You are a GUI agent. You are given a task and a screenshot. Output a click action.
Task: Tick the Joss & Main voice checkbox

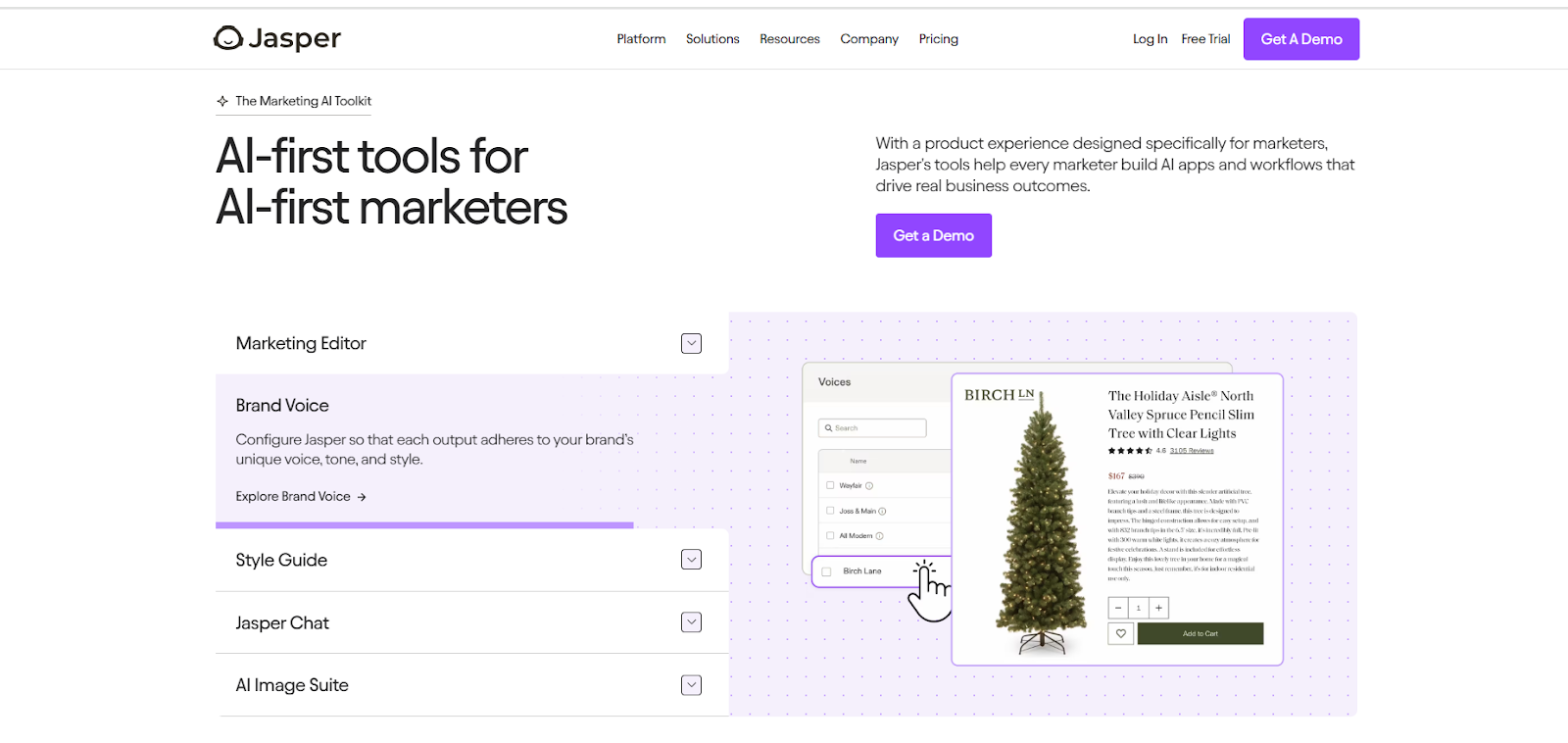click(830, 511)
